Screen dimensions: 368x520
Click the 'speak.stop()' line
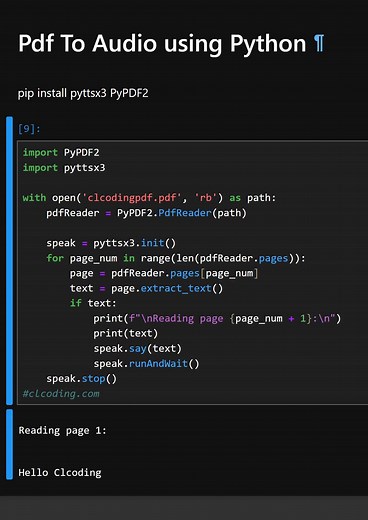[81, 379]
